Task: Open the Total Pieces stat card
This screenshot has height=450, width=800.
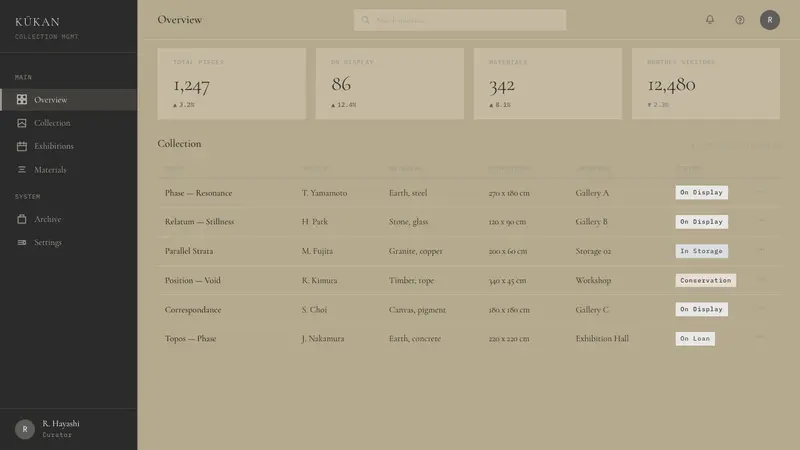Action: pos(232,84)
